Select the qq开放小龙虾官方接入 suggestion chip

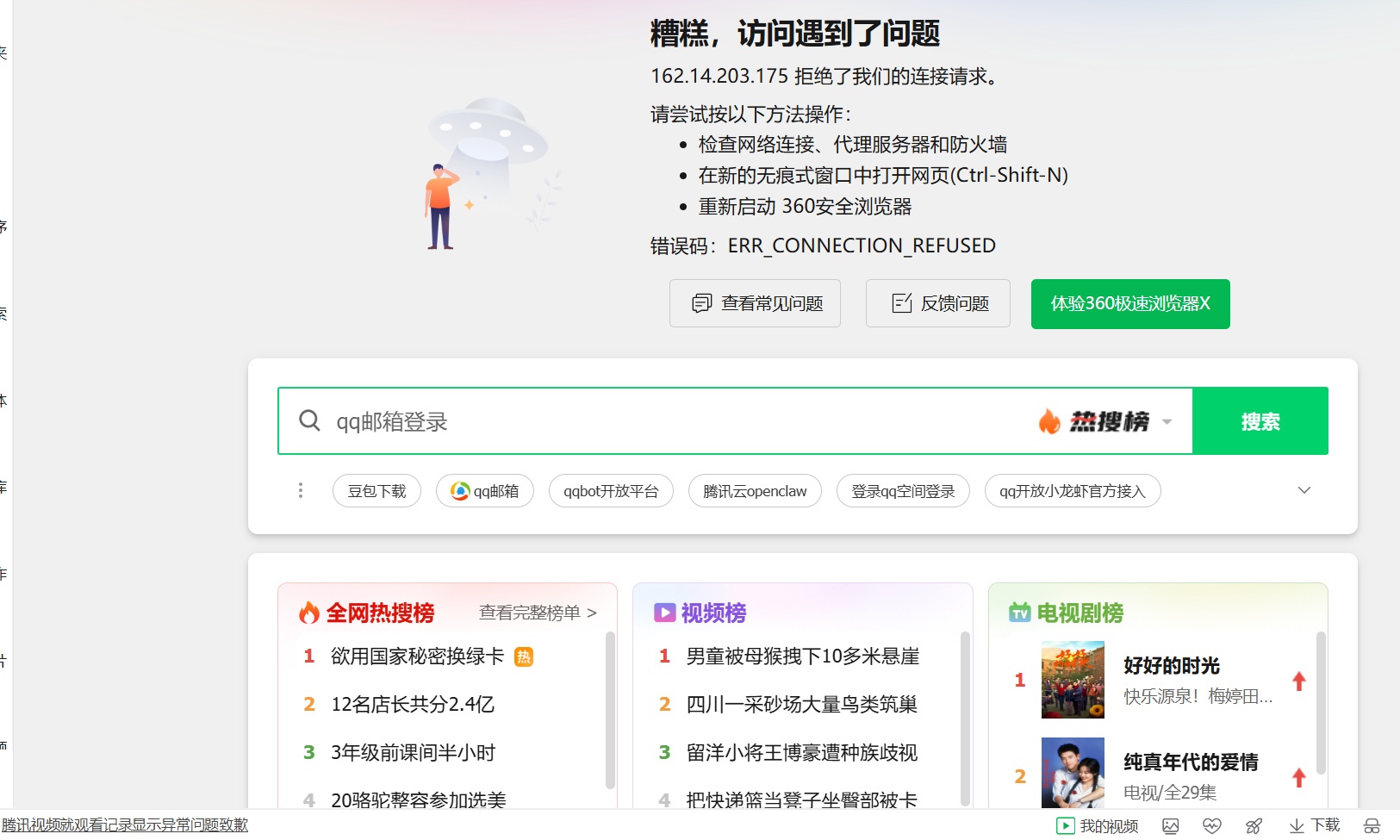coord(1073,491)
